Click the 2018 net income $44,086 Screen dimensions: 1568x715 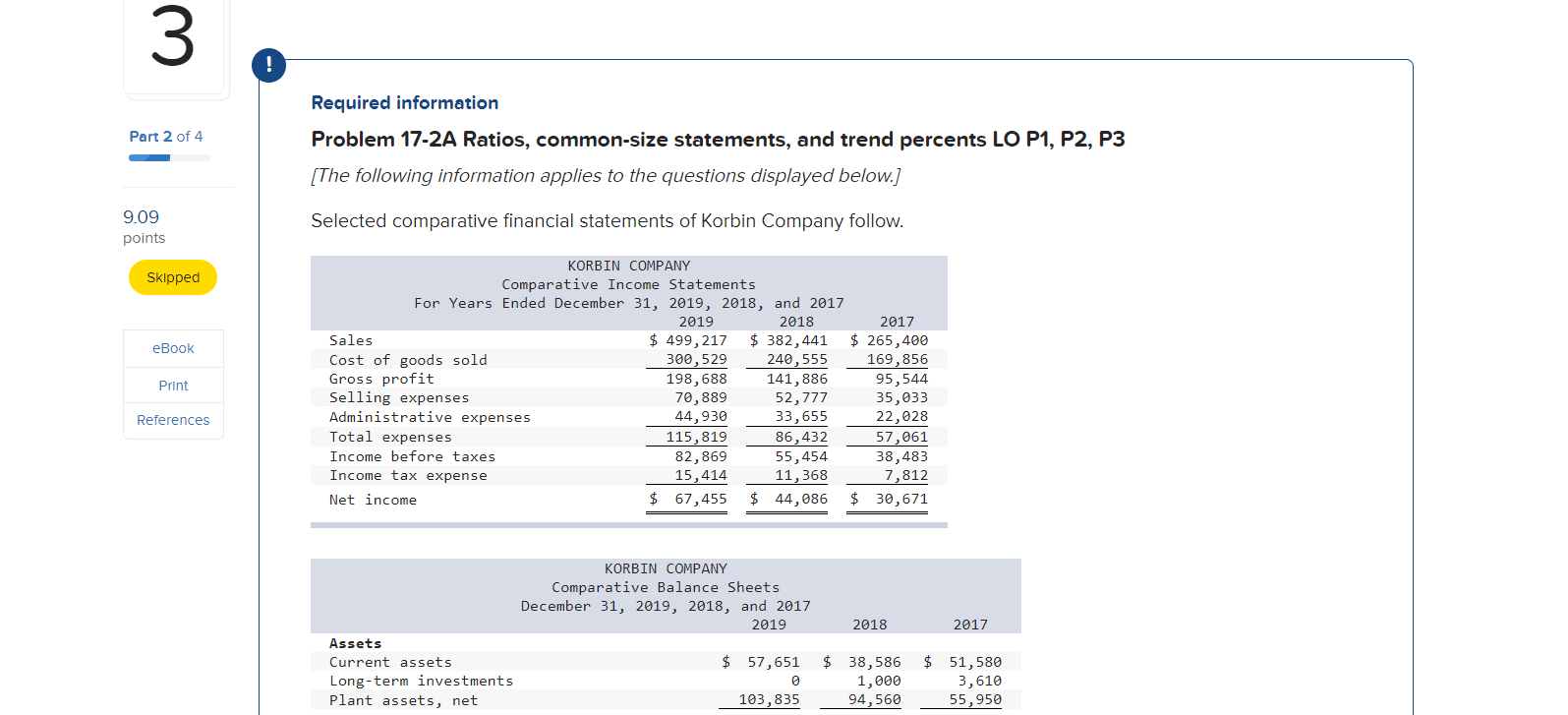click(788, 499)
